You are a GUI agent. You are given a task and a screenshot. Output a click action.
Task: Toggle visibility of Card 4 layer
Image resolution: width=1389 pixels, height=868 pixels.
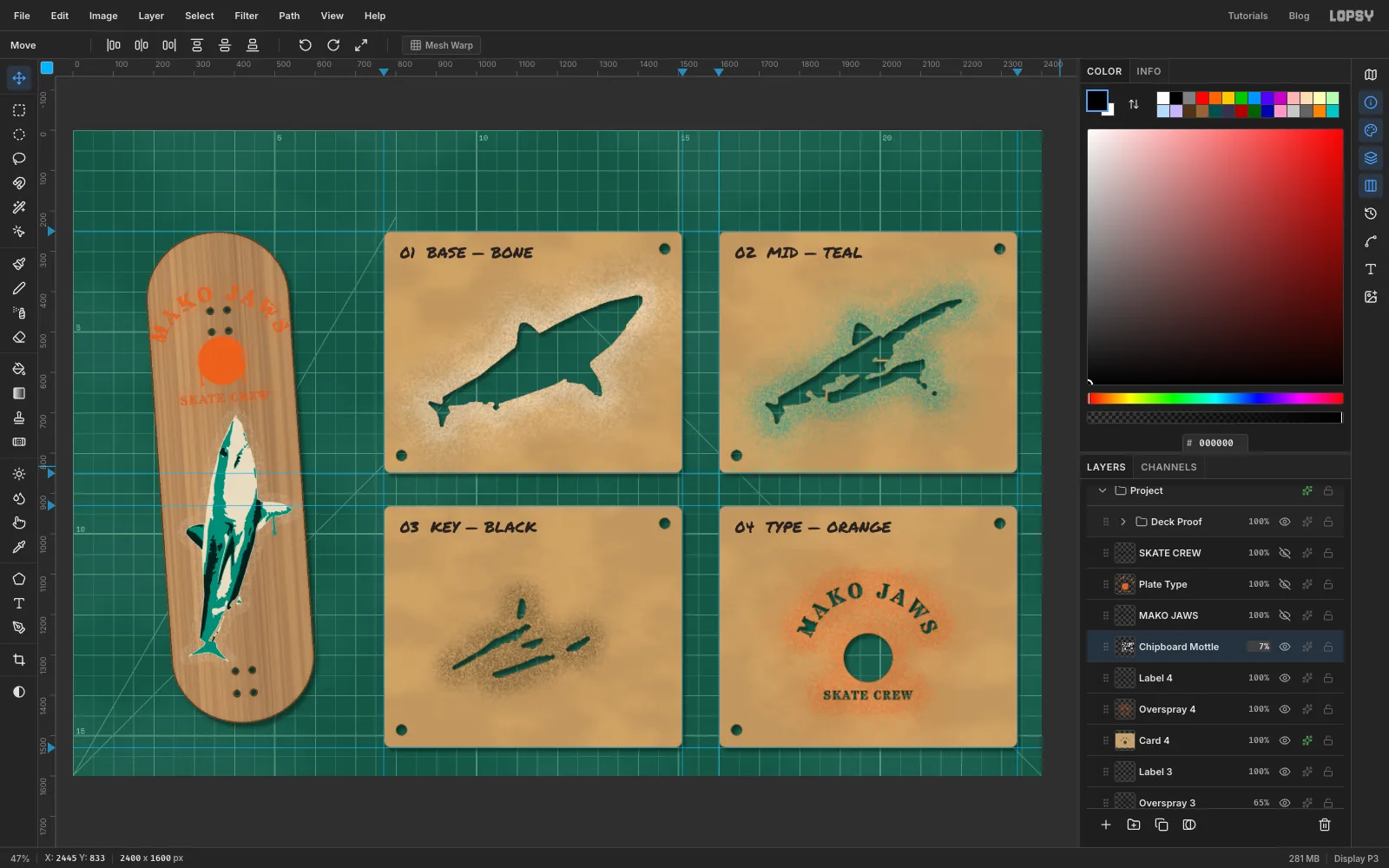[1285, 740]
